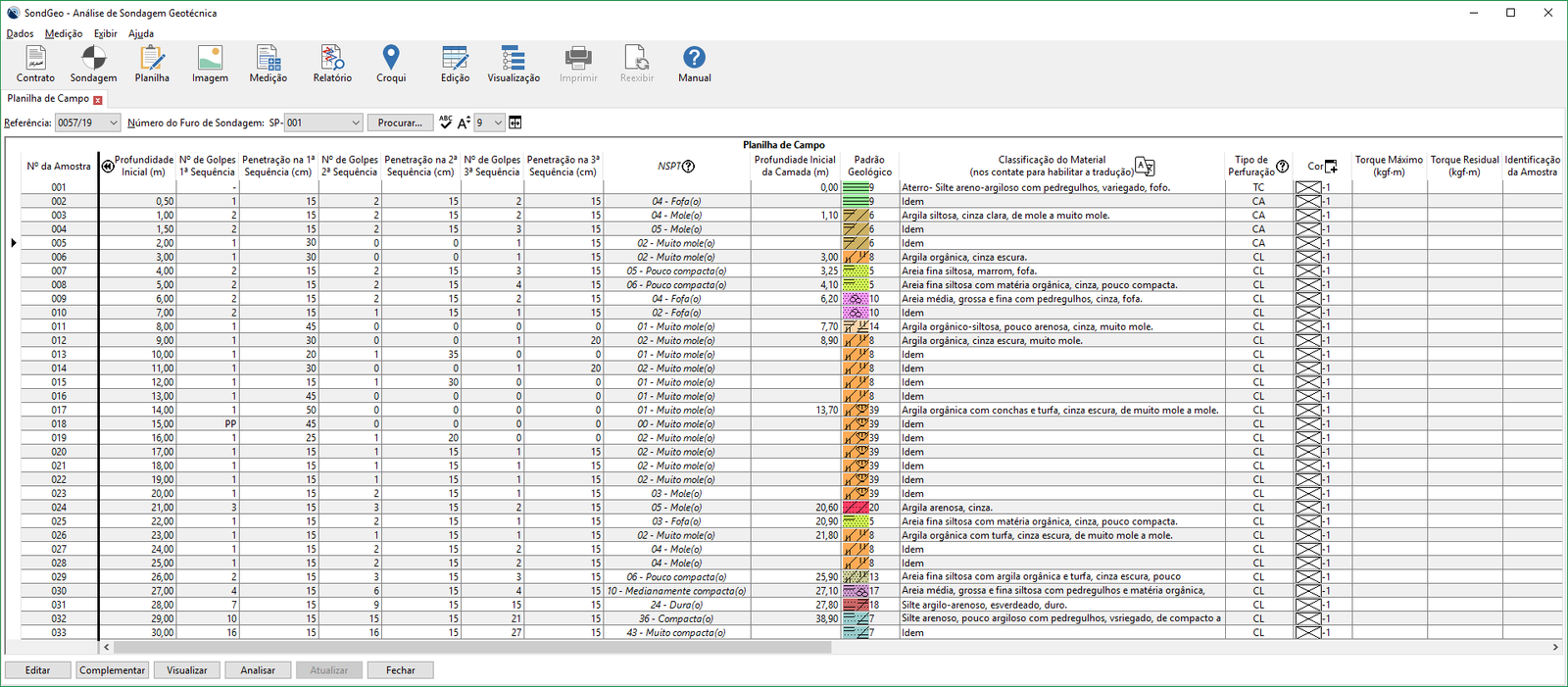
Task: Select sample number 005 row header
Action: (59, 243)
